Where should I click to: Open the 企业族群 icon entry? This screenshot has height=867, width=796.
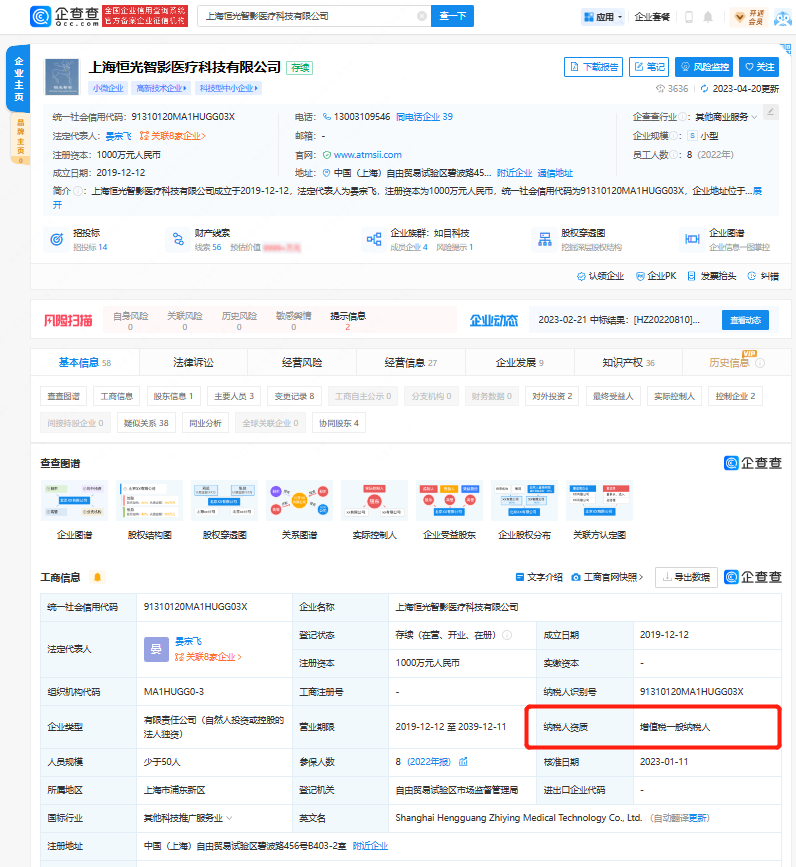point(374,239)
